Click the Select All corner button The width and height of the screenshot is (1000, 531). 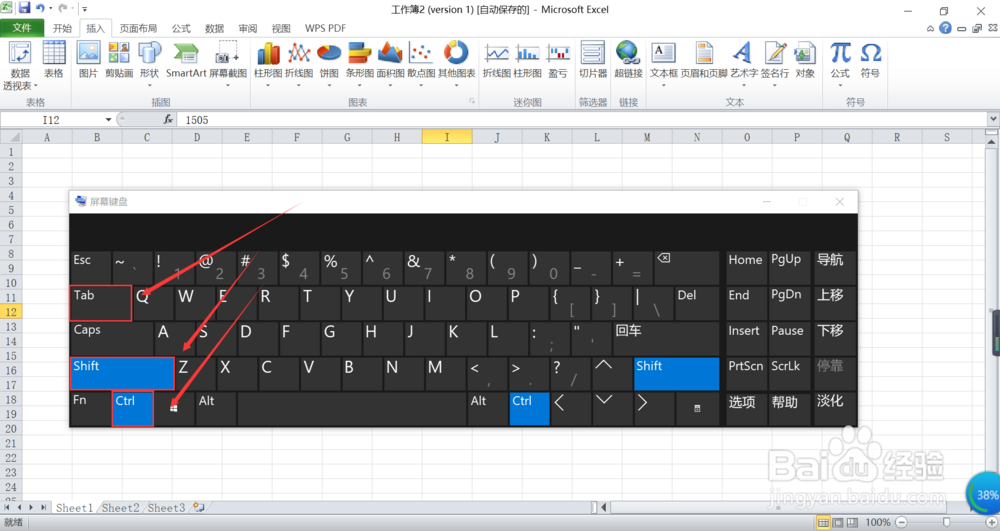11,137
